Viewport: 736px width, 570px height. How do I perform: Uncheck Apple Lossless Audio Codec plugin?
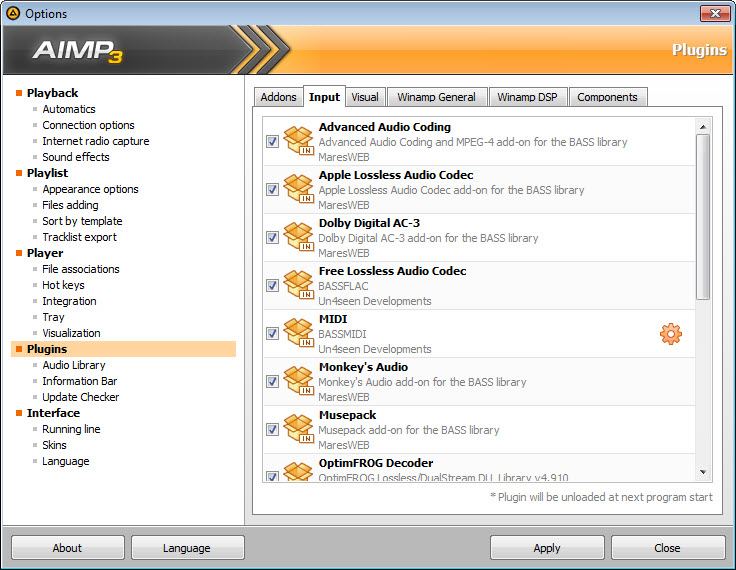[272, 189]
